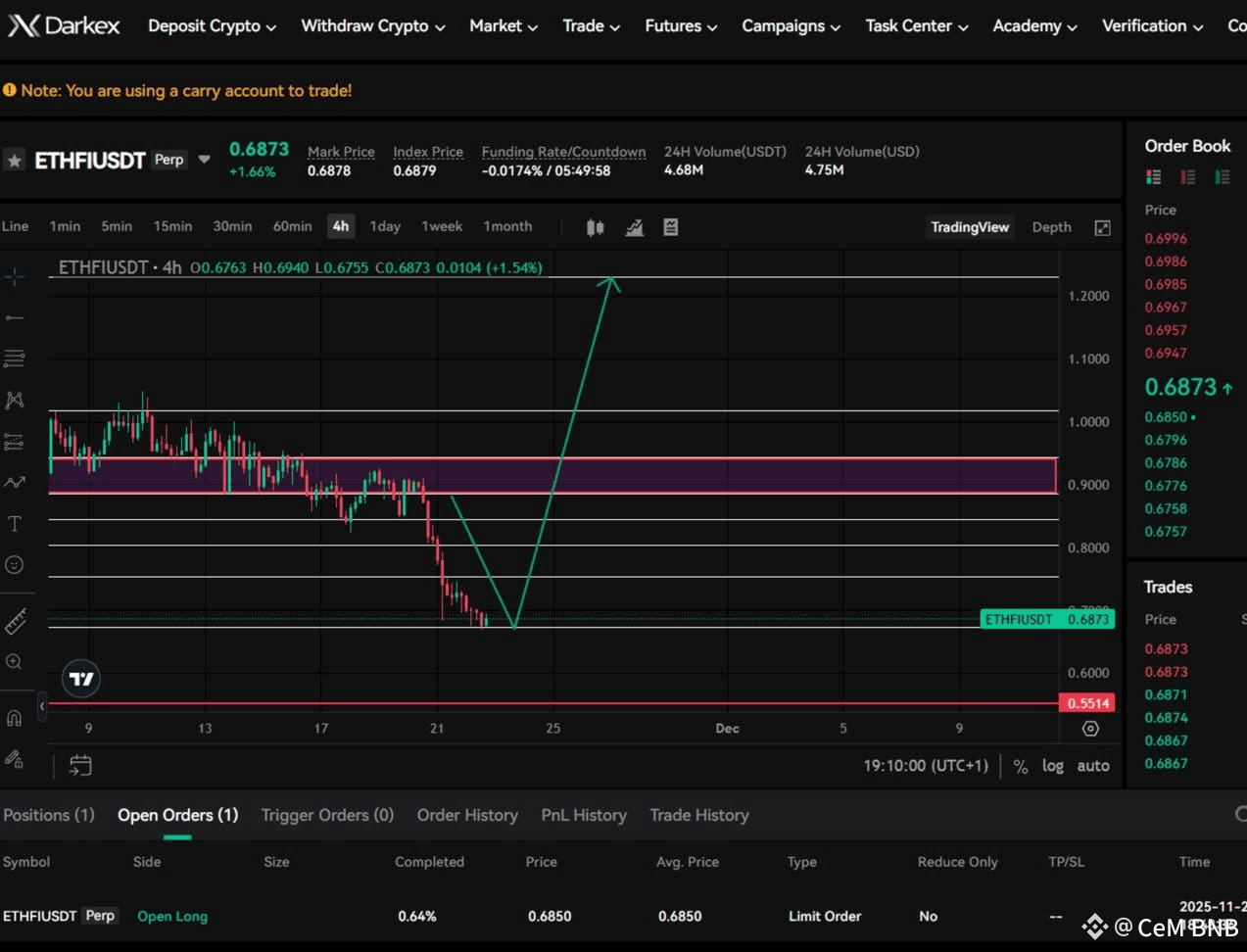Viewport: 1247px width, 952px height.
Task: Open the Deposit Crypto dropdown menu
Action: point(213,26)
